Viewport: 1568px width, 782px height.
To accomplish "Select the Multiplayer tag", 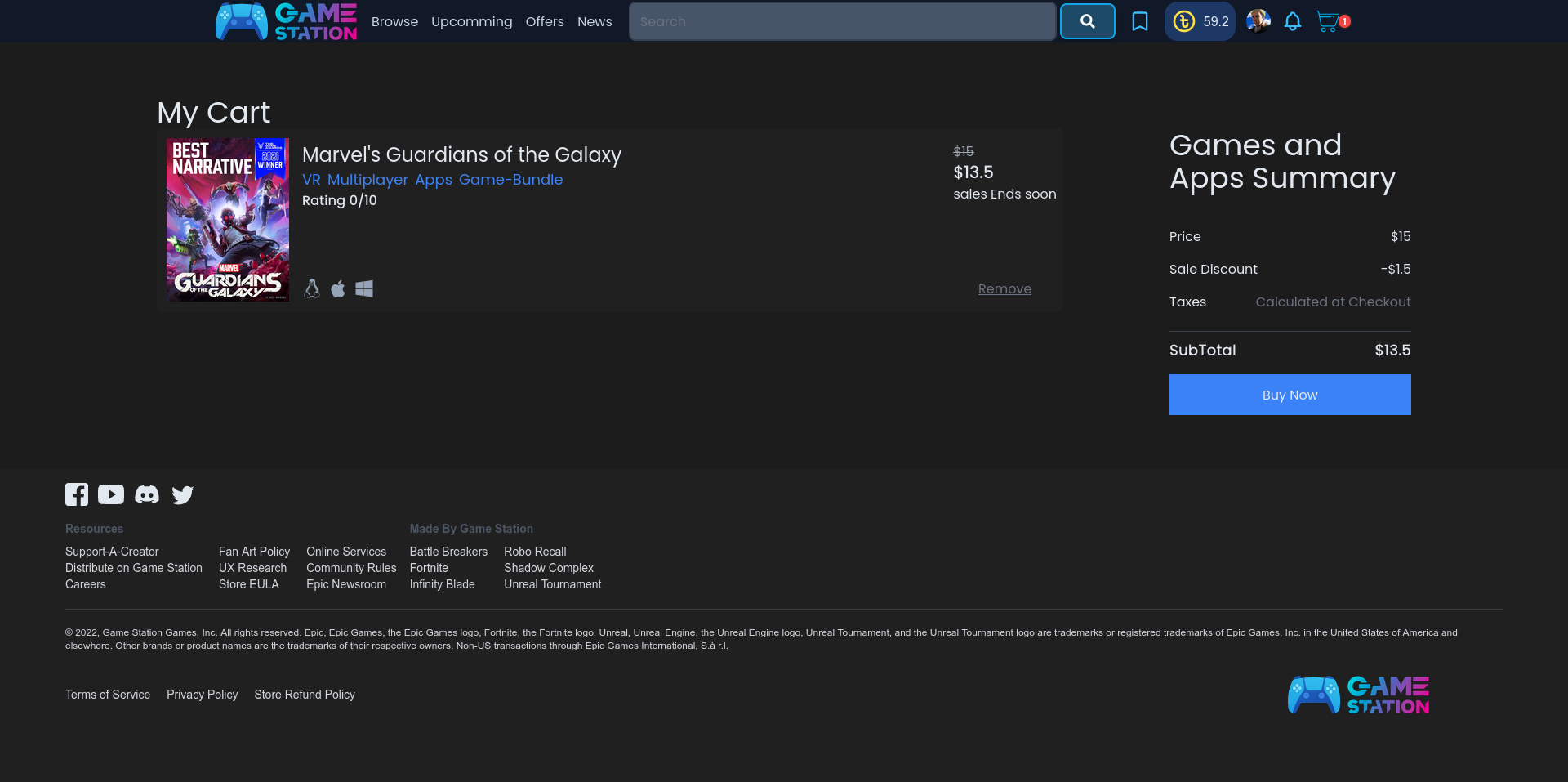I will coord(367,180).
